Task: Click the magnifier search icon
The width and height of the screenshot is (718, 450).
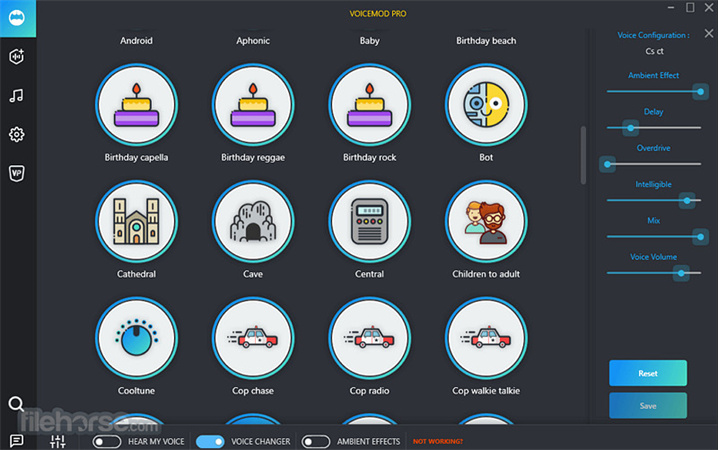Action: click(16, 404)
